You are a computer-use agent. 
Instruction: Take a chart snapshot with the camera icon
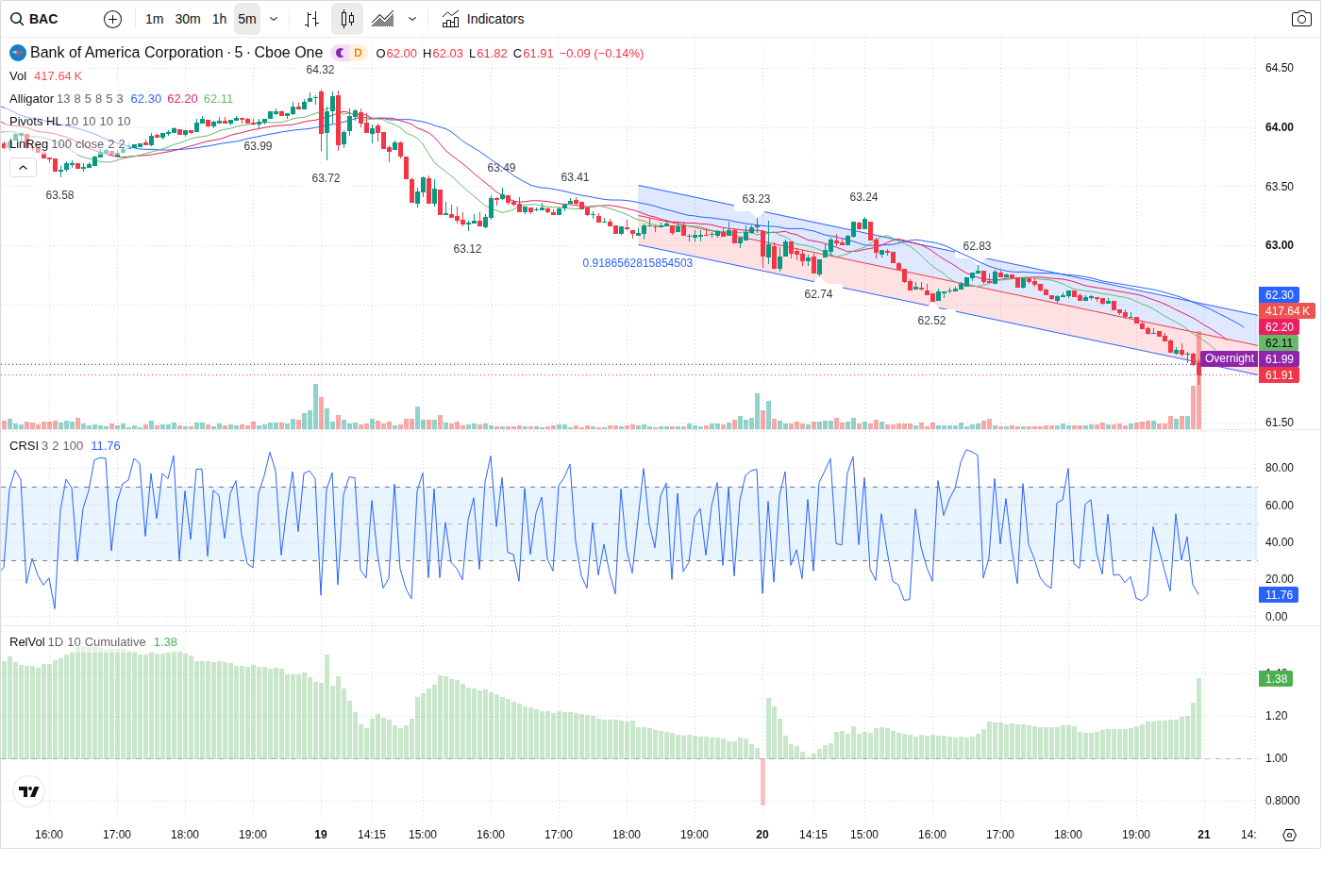pos(1301,19)
